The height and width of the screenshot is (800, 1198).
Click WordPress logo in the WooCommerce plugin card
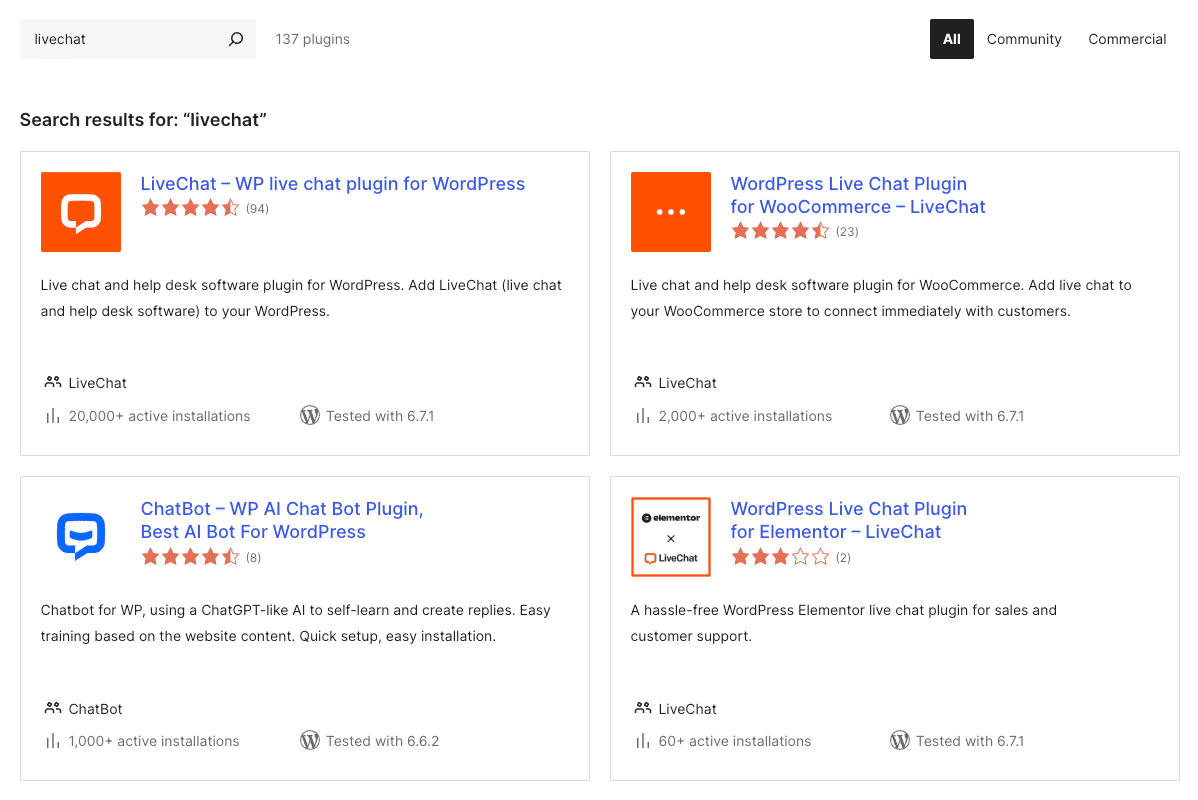[x=899, y=416]
